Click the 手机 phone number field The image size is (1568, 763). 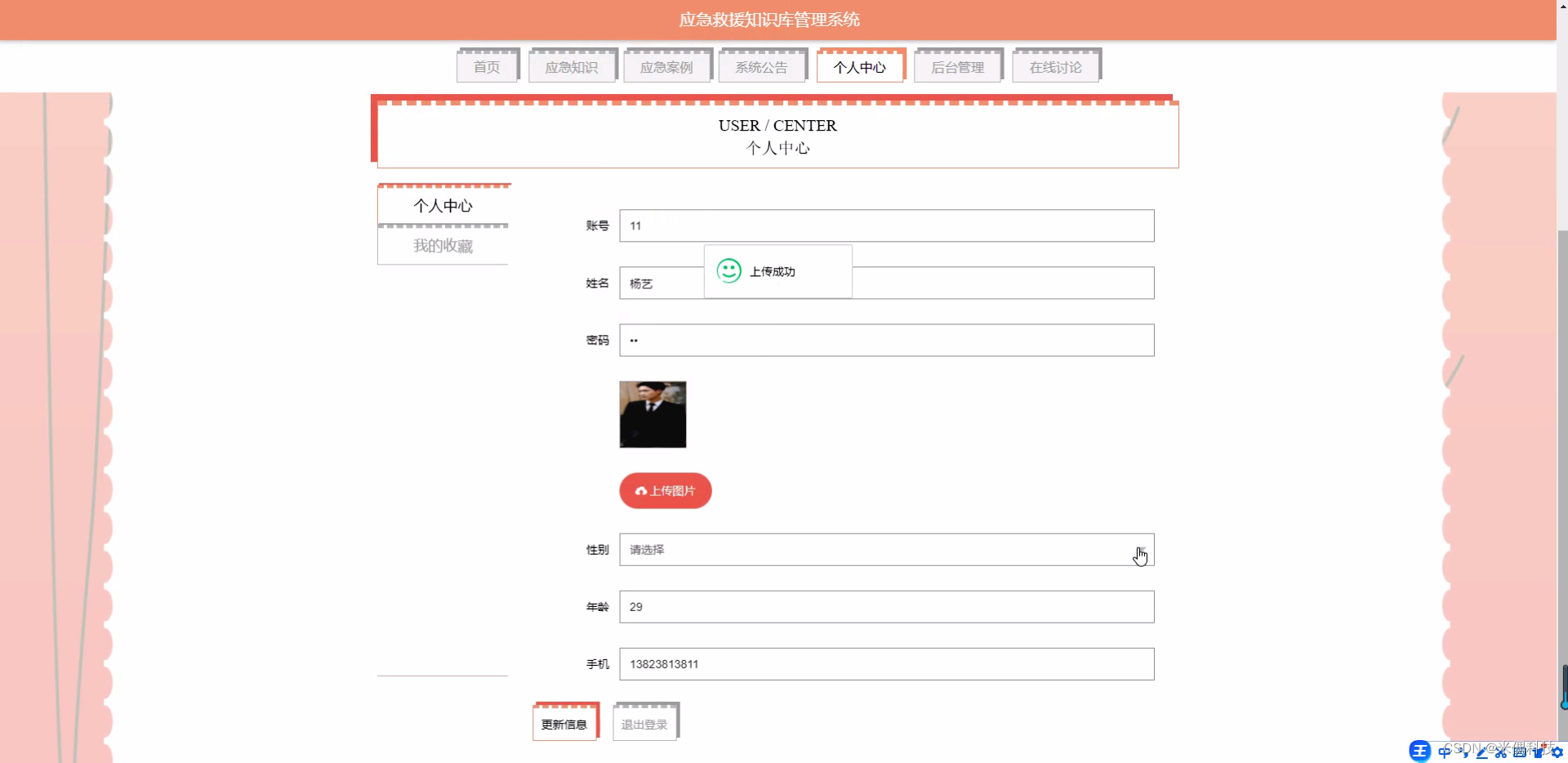887,664
